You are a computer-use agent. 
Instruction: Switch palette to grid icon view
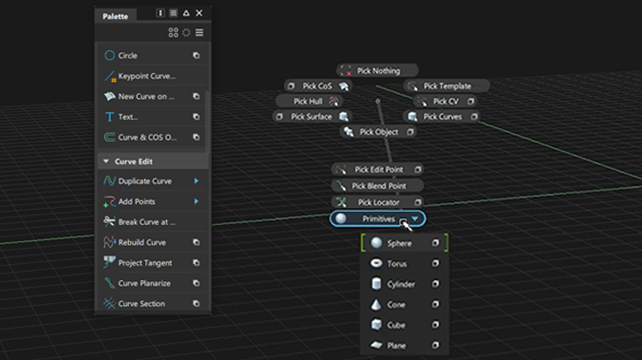[173, 32]
